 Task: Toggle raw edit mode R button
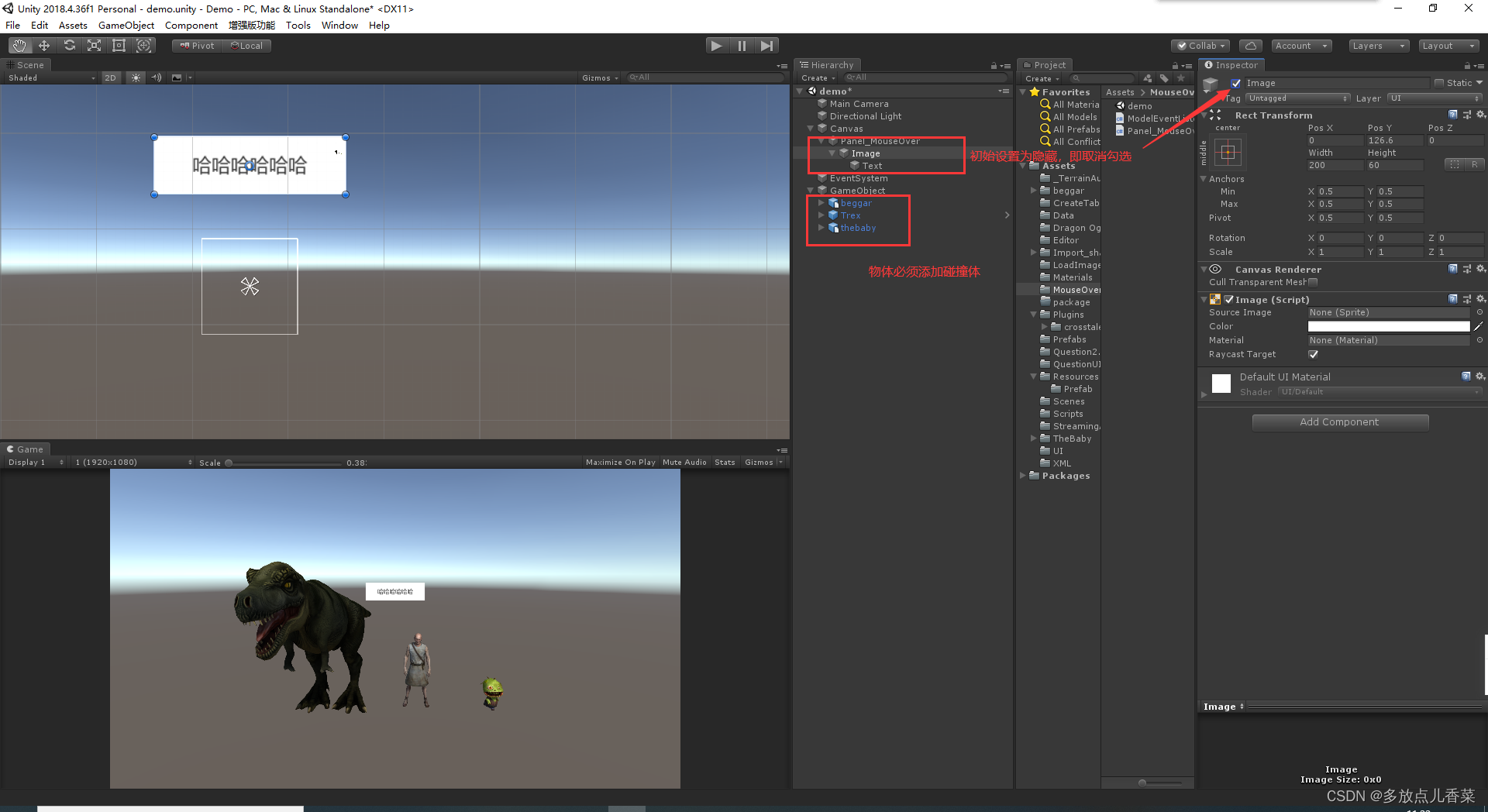1474,164
